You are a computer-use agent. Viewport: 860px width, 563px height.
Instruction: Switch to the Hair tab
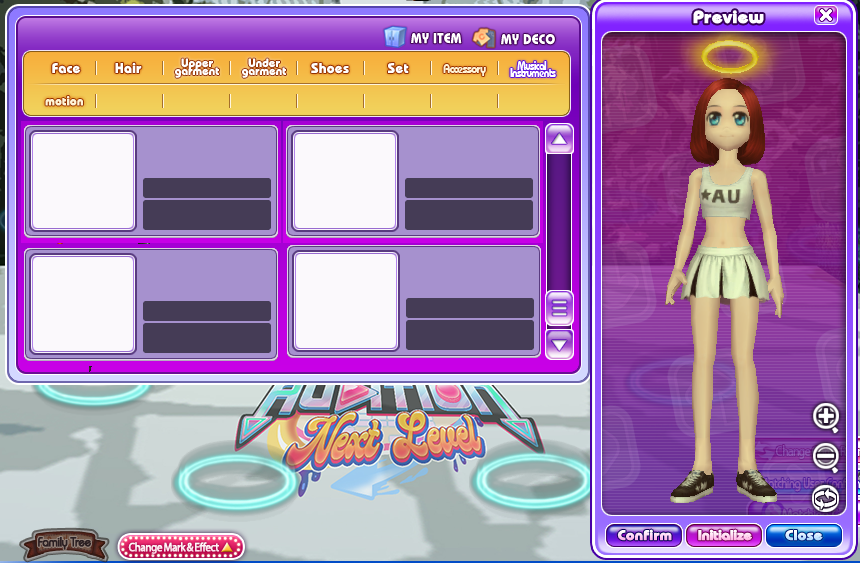[x=128, y=69]
